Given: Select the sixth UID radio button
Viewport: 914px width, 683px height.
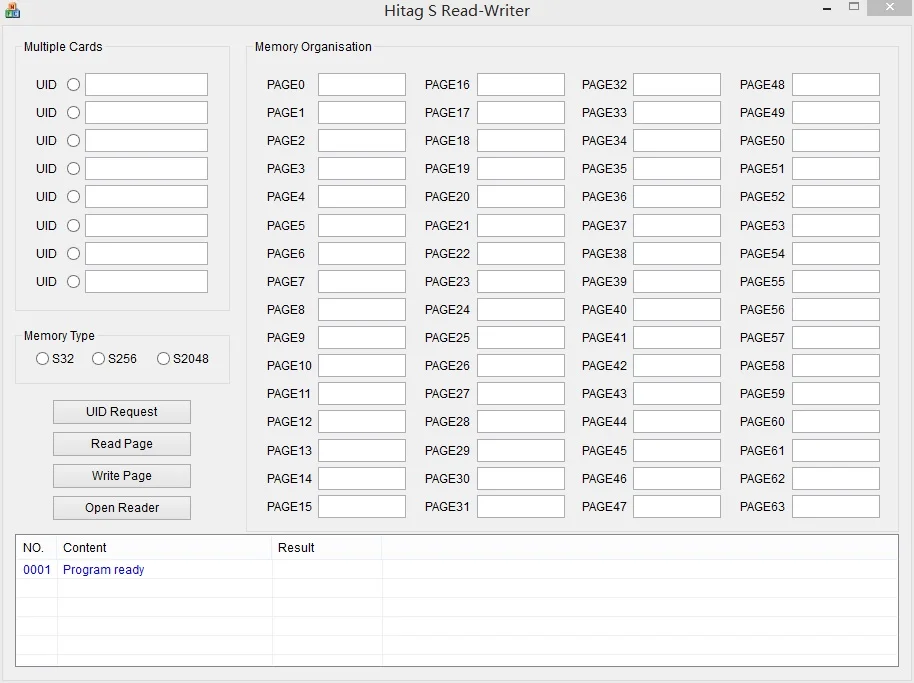Looking at the screenshot, I should click(73, 226).
